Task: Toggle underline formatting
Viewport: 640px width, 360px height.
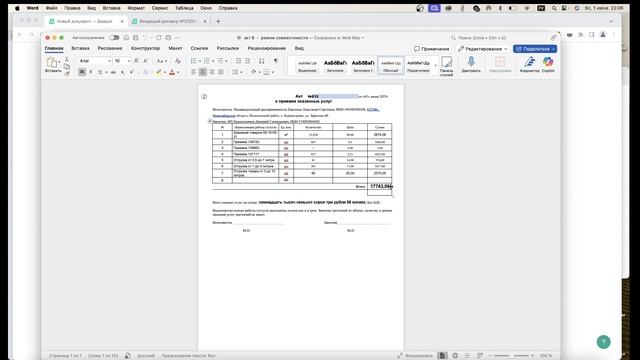Action: pyautogui.click(x=100, y=72)
